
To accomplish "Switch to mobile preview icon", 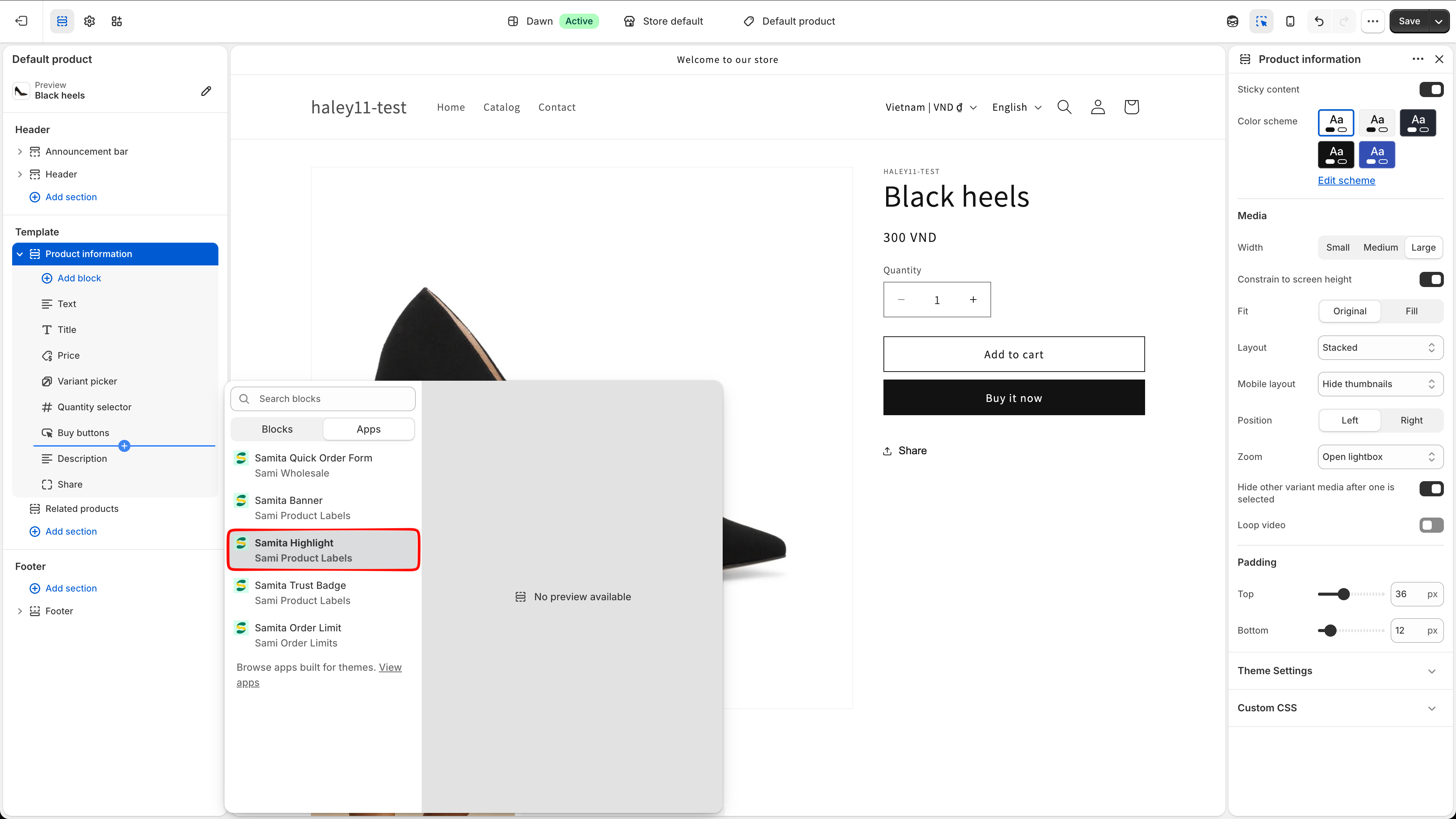I will (1290, 21).
